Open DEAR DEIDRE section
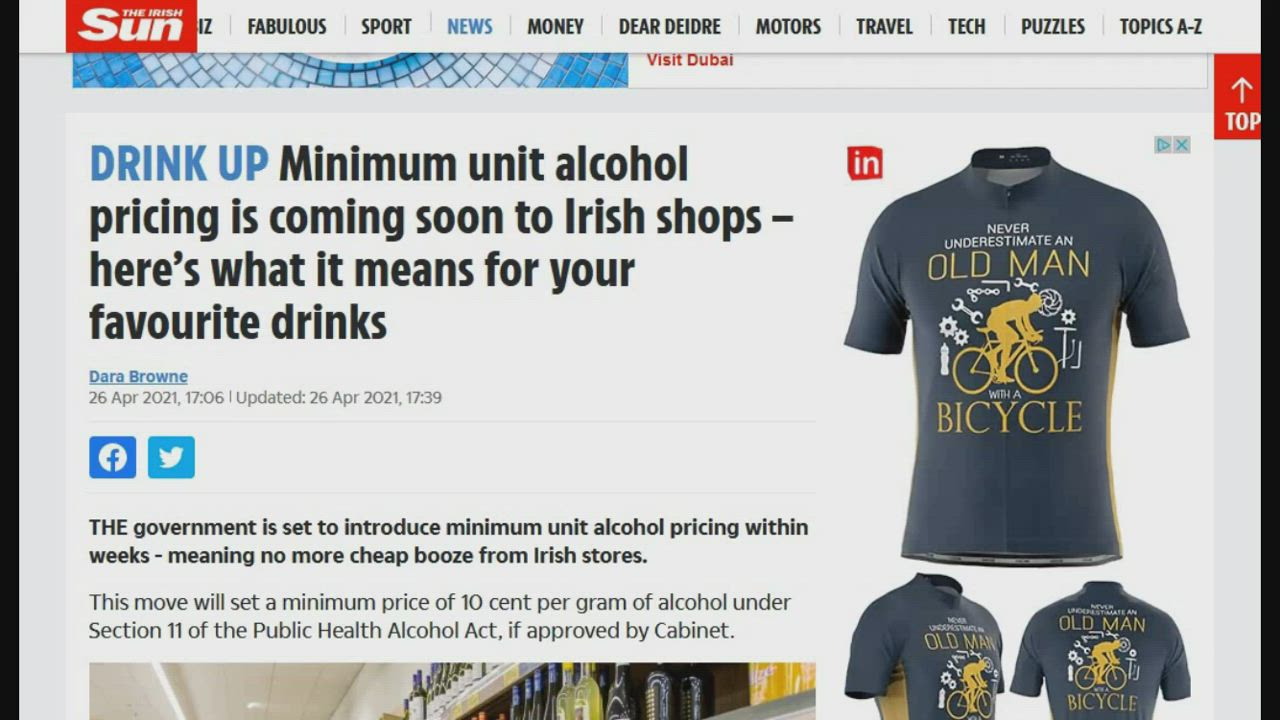This screenshot has height=720, width=1280. pos(669,27)
